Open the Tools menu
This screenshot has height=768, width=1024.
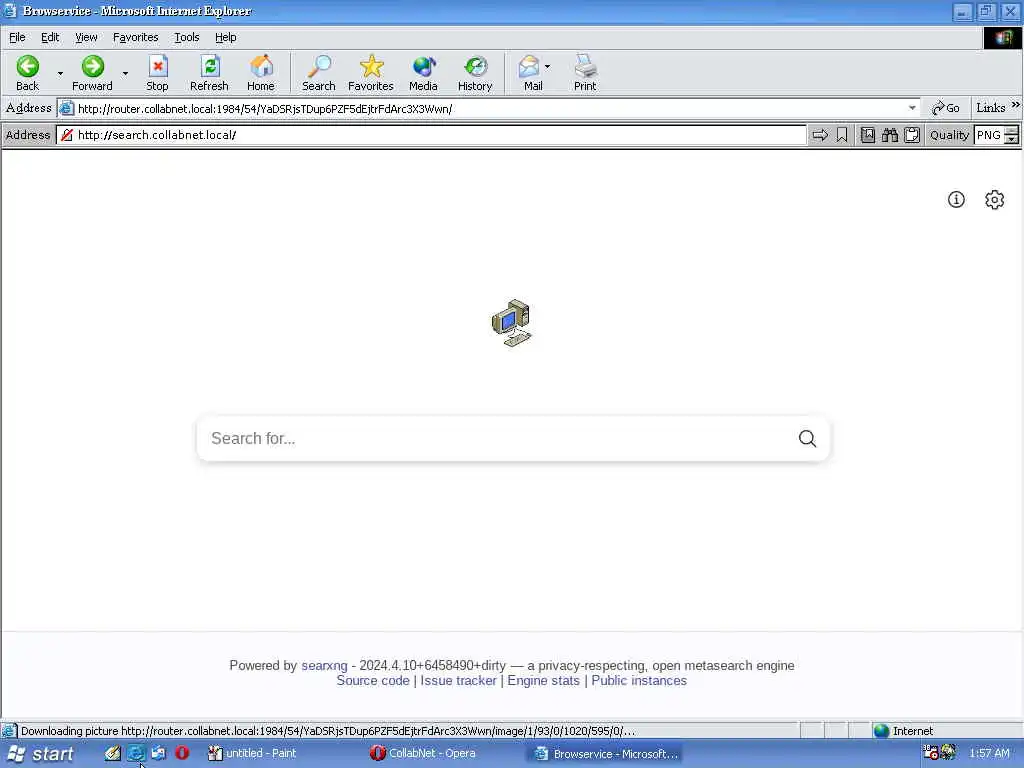(187, 37)
